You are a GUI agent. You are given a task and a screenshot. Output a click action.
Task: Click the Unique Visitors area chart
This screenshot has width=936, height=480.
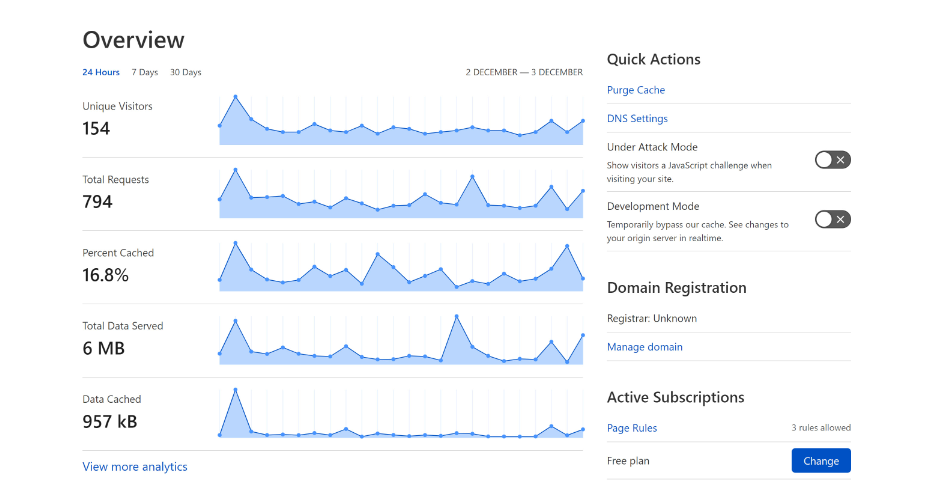click(x=401, y=119)
